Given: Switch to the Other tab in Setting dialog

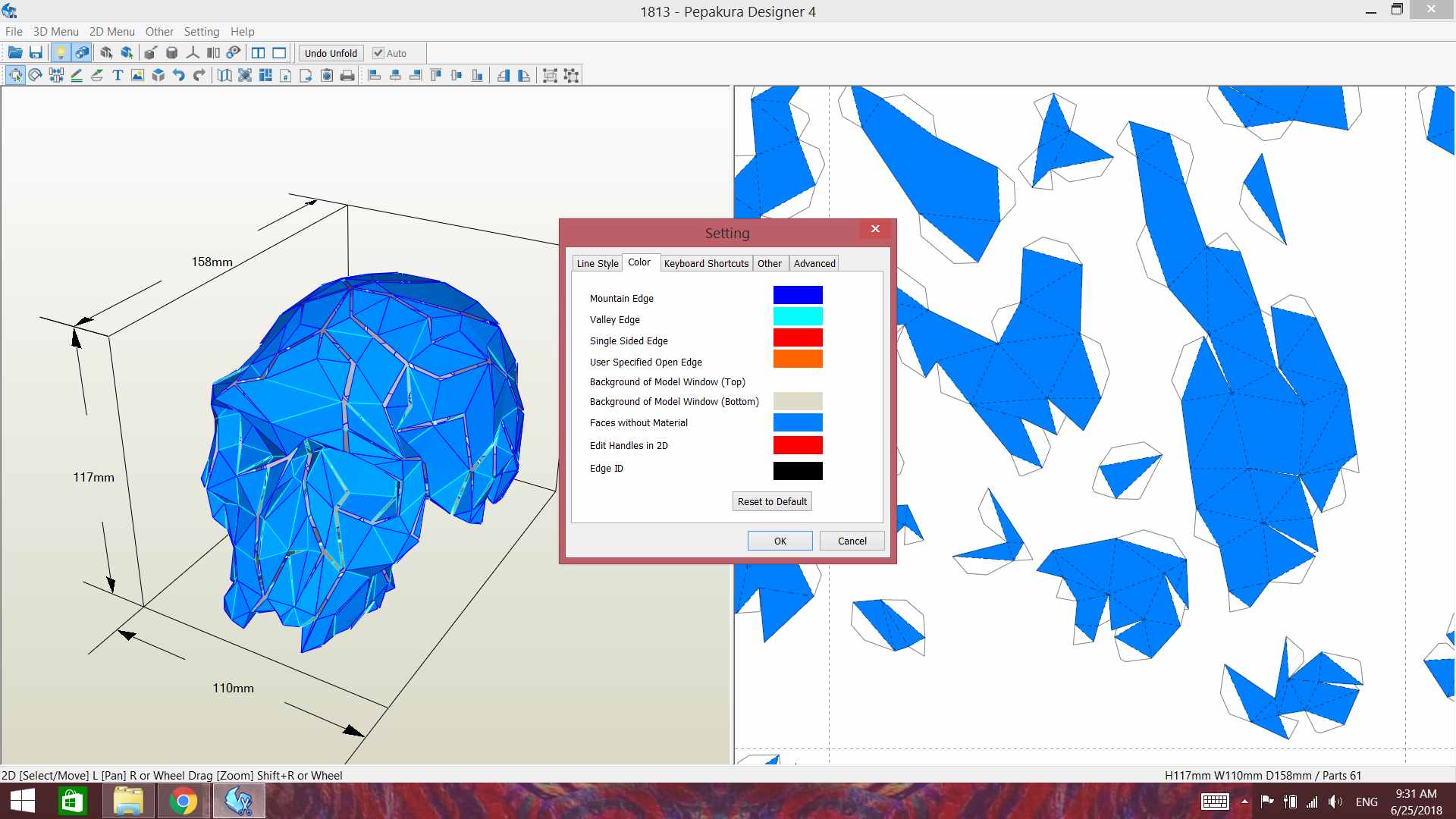Looking at the screenshot, I should coord(769,263).
